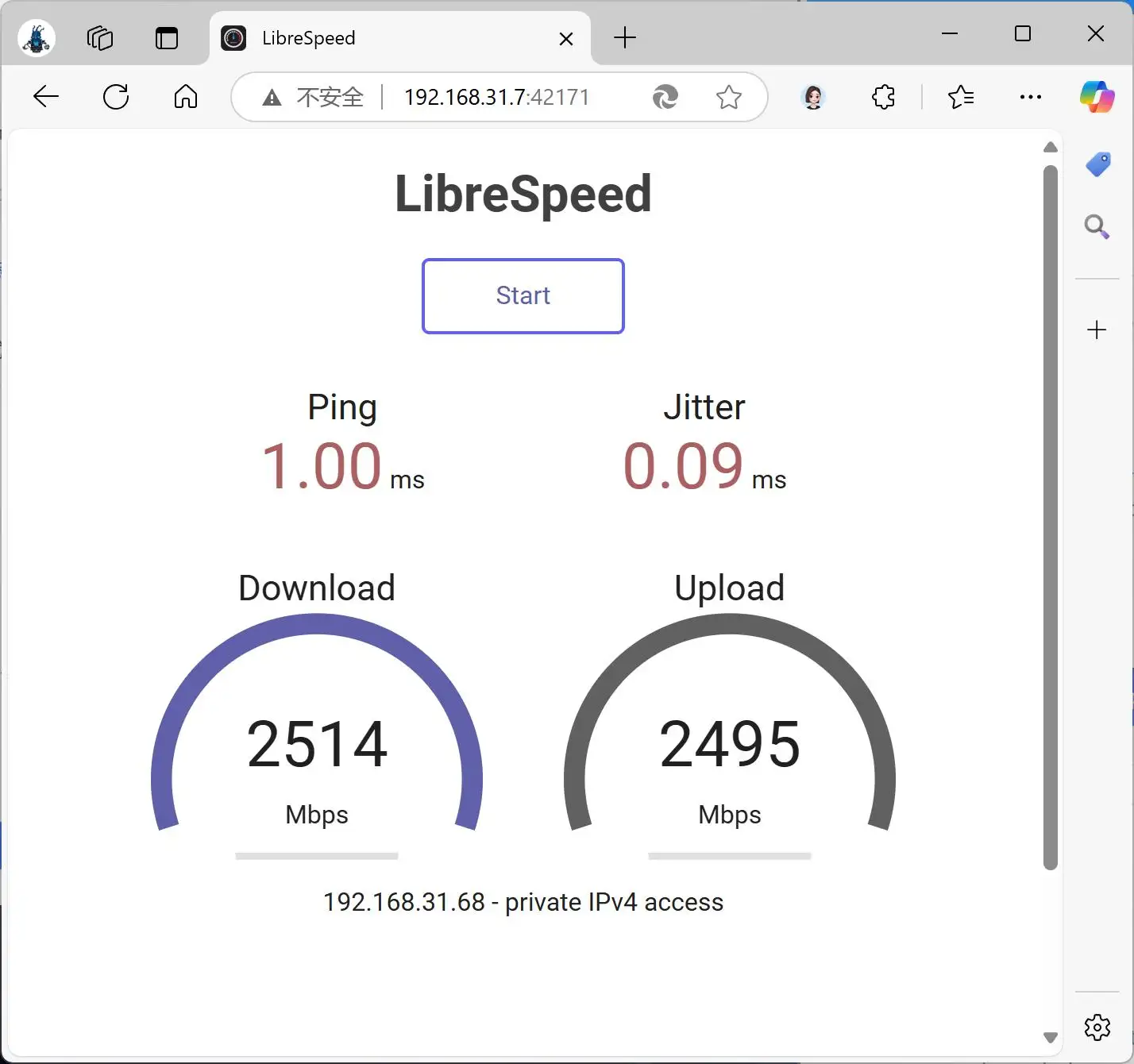Screen dimensions: 1134x1064
Task: Start the speed test
Action: tap(523, 295)
